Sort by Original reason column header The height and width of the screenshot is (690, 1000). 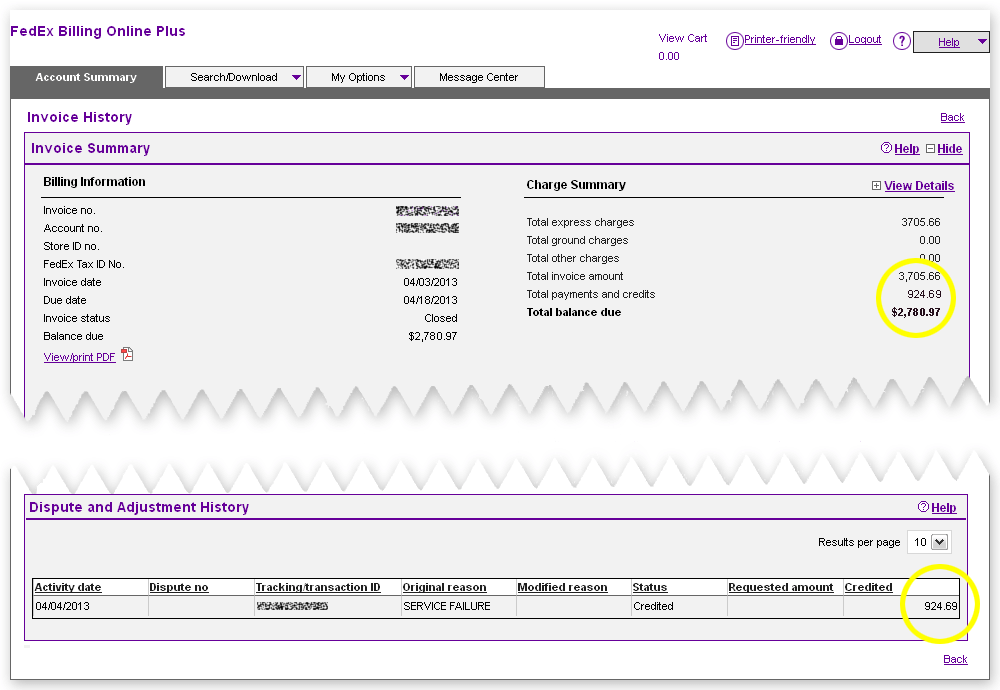coord(445,587)
